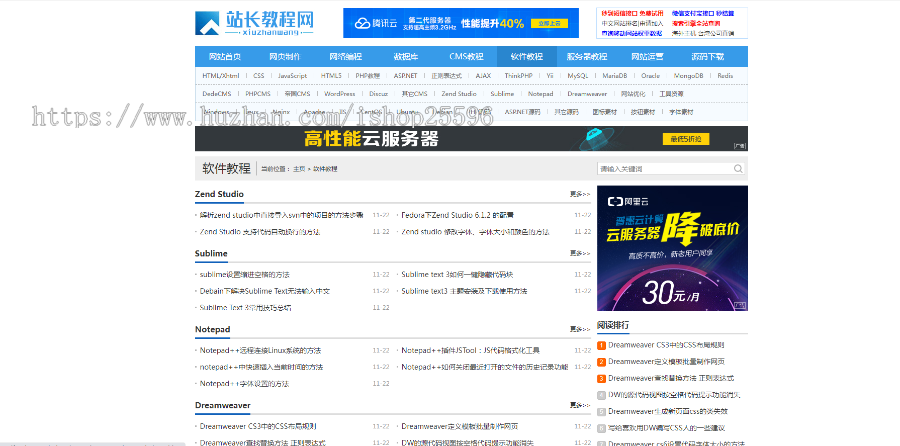Screen dimensions: 900x446
Task: Click JavaScript sub-navigation link
Action: [x=292, y=76]
